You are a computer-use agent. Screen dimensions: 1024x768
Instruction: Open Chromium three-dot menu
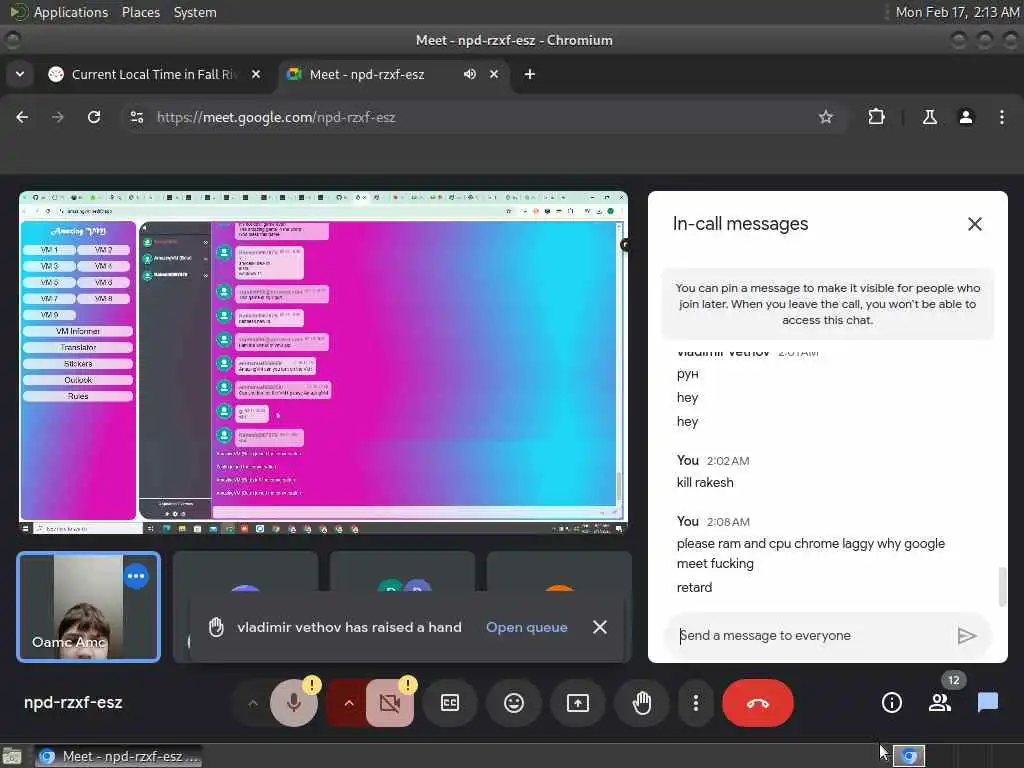(x=1002, y=117)
